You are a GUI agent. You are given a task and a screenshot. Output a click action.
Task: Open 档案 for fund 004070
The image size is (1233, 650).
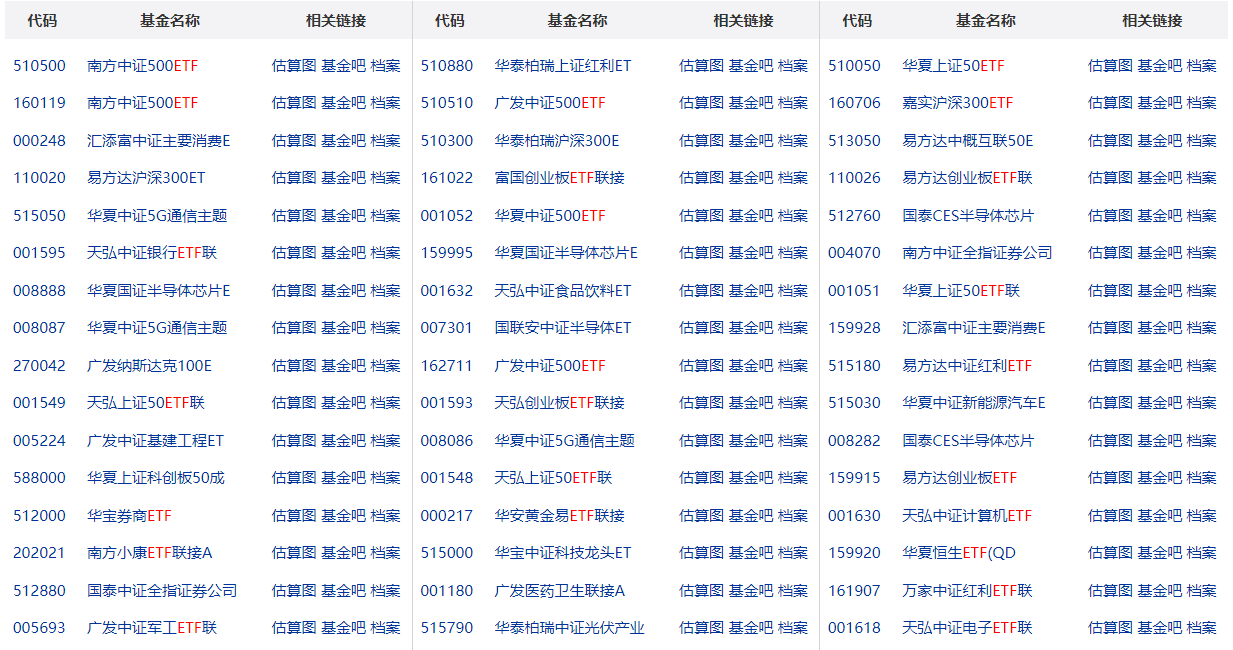coord(1202,253)
